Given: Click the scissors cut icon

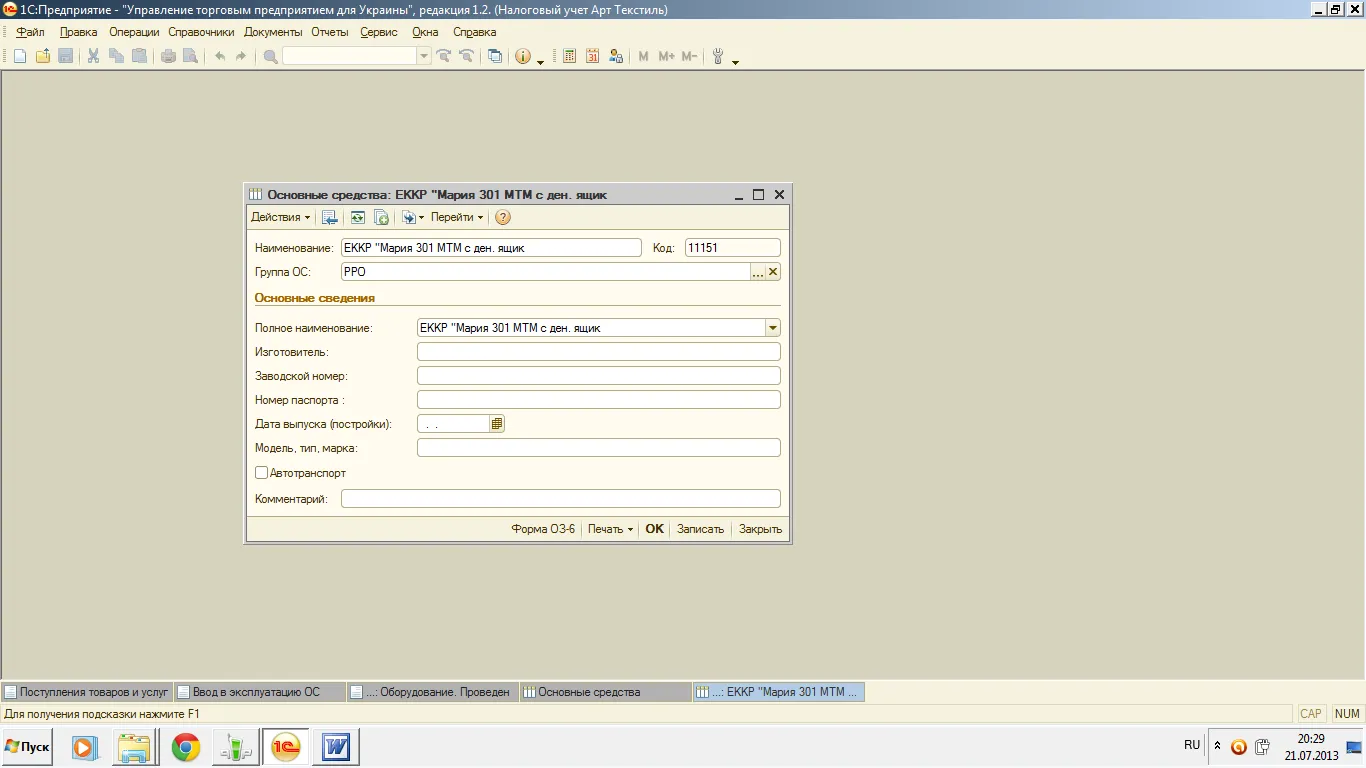Looking at the screenshot, I should [x=93, y=56].
